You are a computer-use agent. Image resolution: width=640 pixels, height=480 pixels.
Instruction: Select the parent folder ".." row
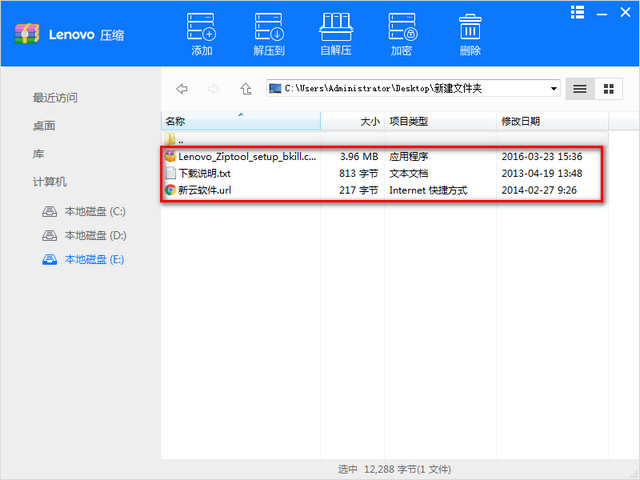pyautogui.click(x=384, y=140)
